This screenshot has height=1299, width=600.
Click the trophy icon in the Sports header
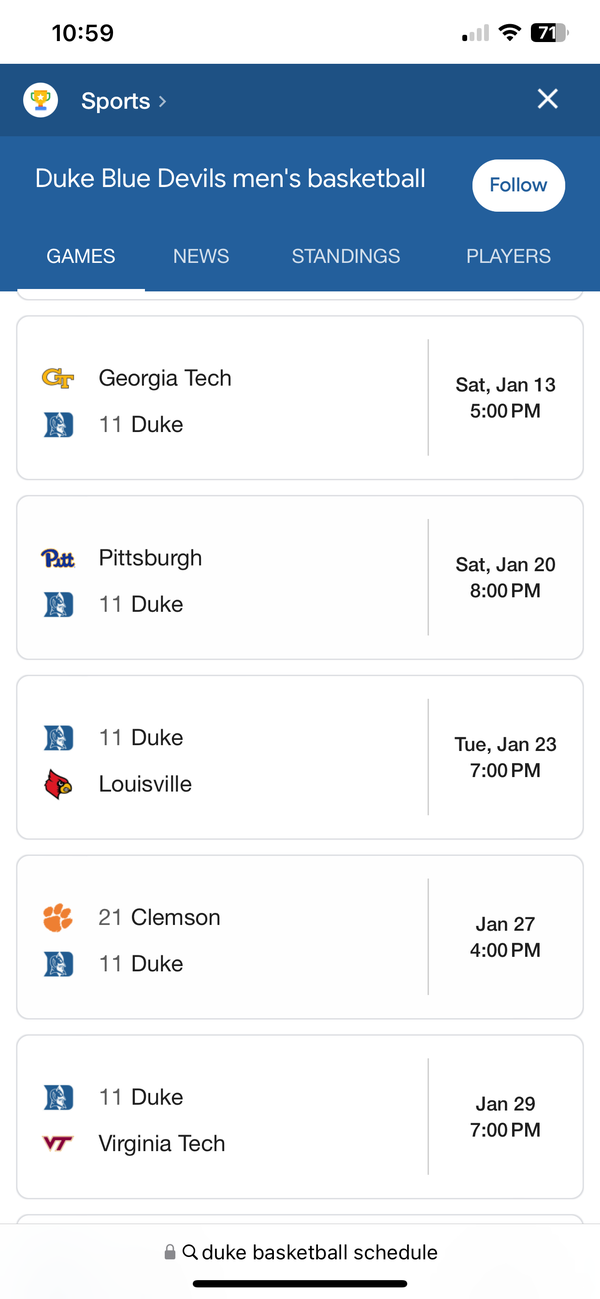tap(40, 100)
